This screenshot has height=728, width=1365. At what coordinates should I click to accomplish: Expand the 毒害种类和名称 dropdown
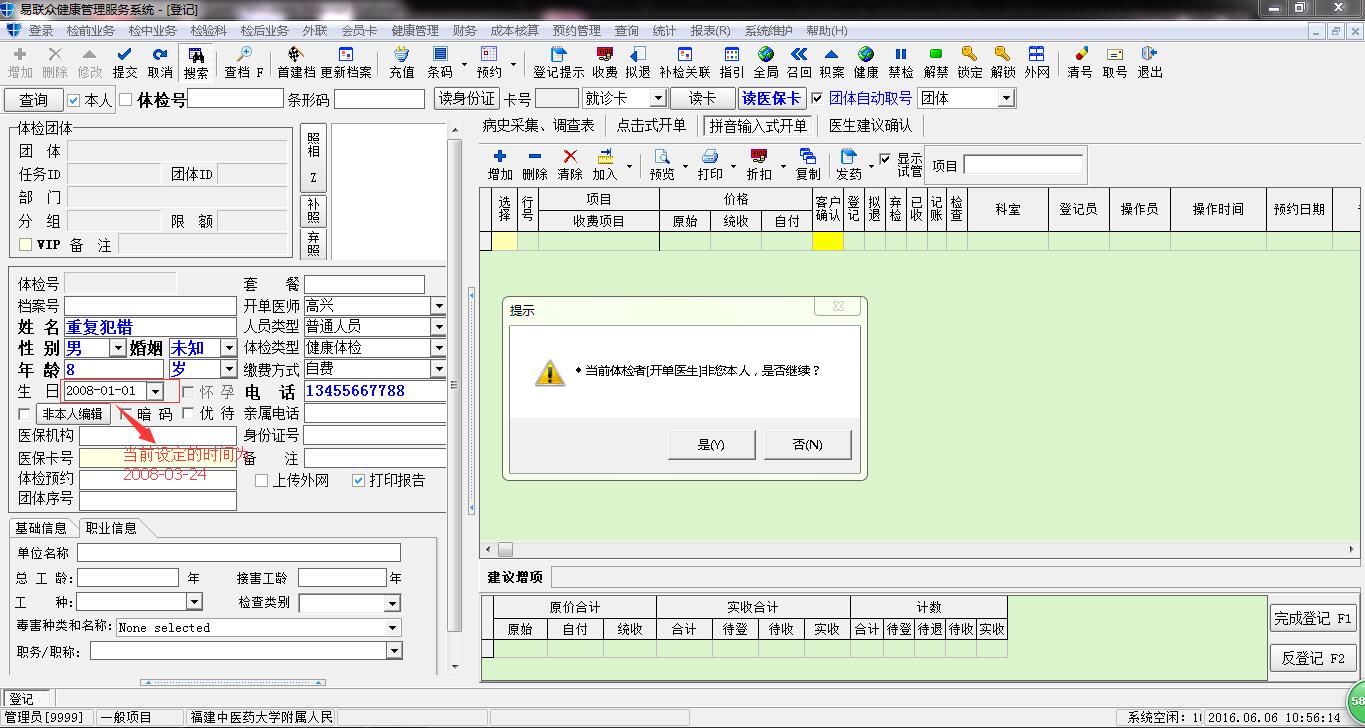point(393,628)
